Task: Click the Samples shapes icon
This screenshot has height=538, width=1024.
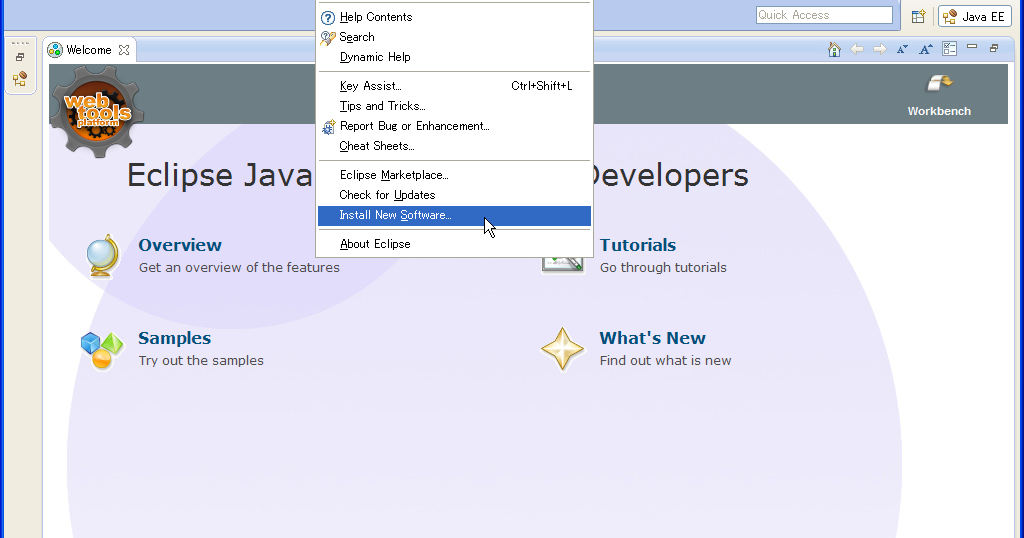Action: click(102, 351)
